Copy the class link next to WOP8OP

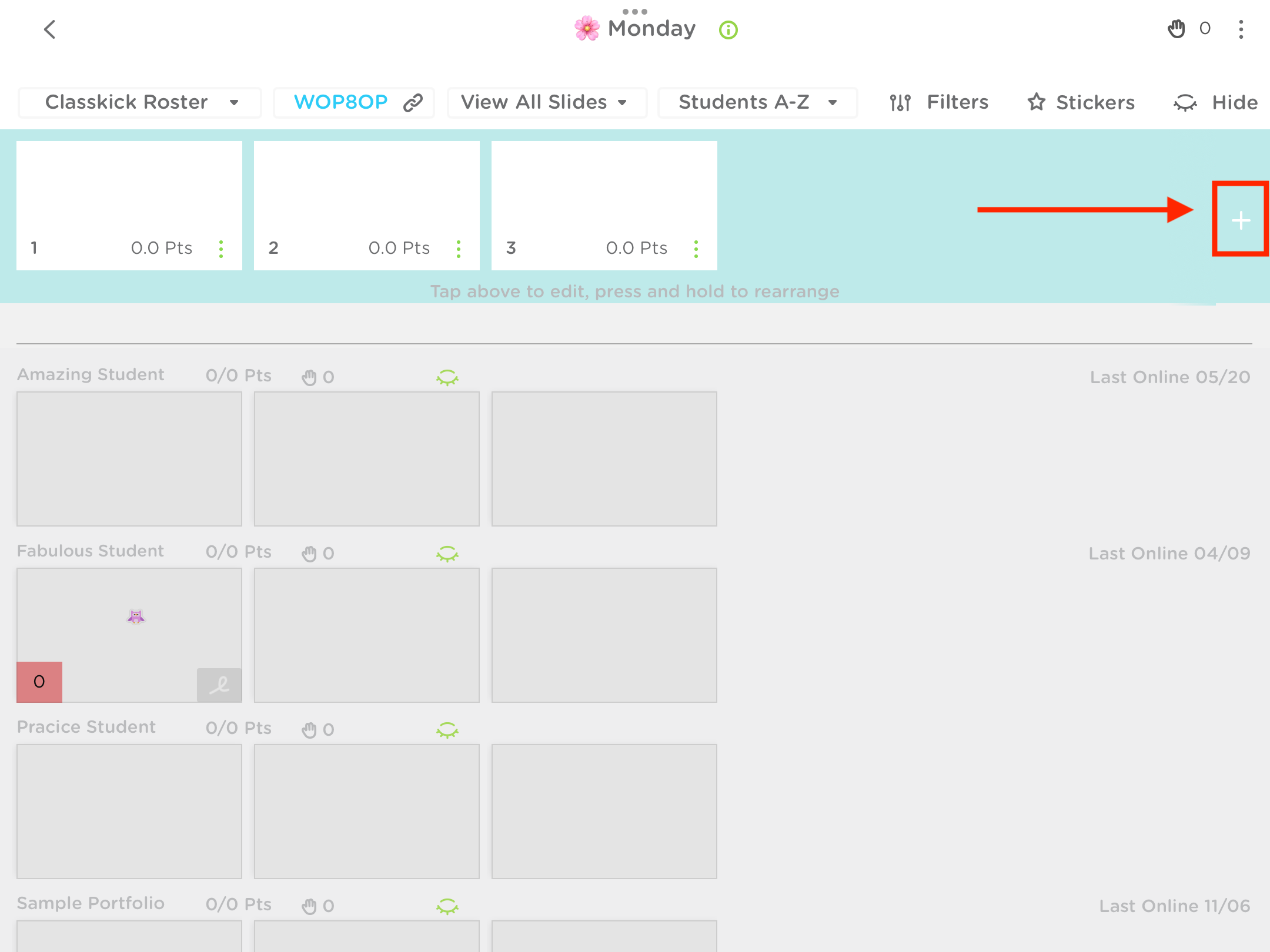coord(412,102)
